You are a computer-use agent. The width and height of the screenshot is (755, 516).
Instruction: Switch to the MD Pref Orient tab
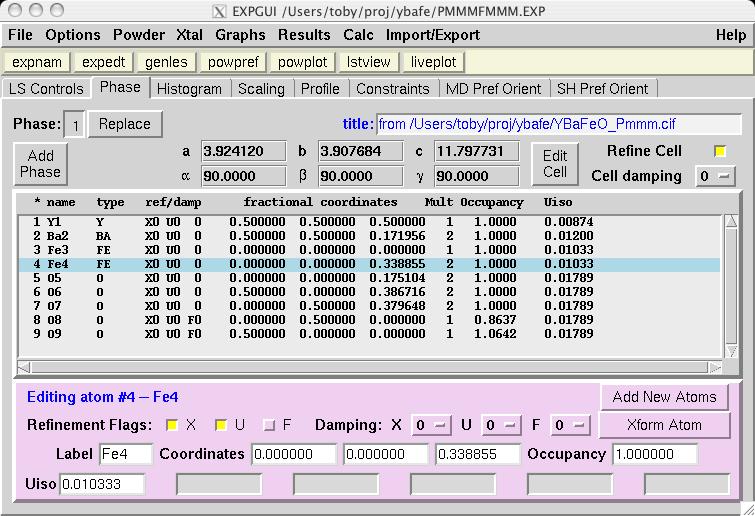[494, 89]
